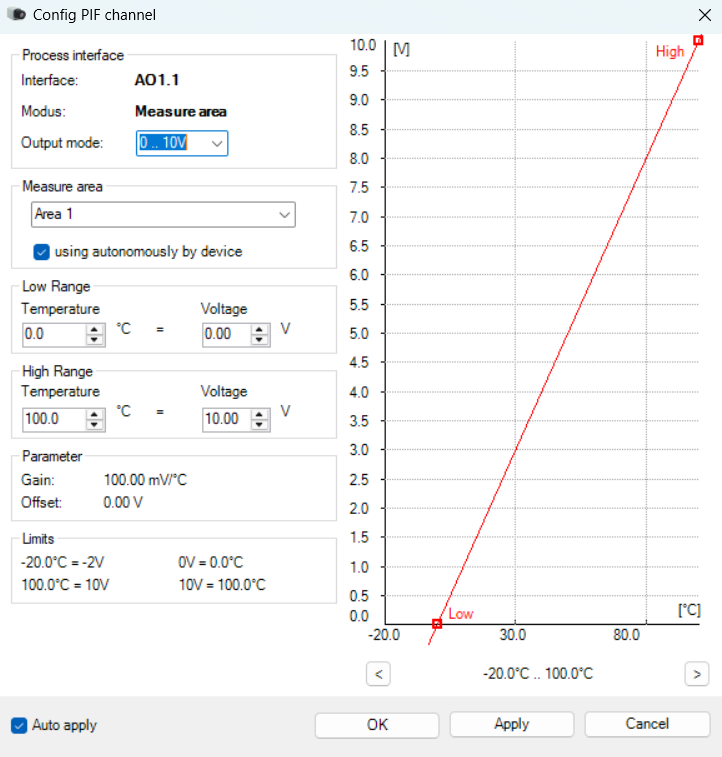This screenshot has width=722, height=757.
Task: Click the limit text '100.0°C = 10V'
Action: click(x=65, y=585)
